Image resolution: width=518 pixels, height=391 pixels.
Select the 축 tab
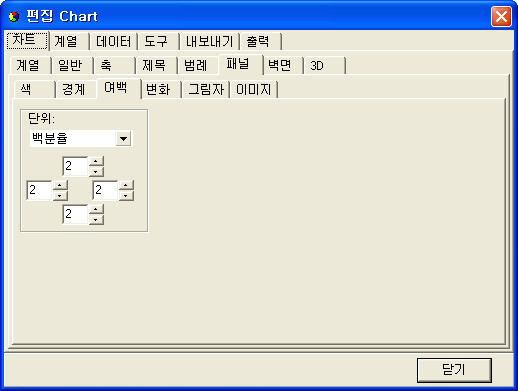(114, 65)
